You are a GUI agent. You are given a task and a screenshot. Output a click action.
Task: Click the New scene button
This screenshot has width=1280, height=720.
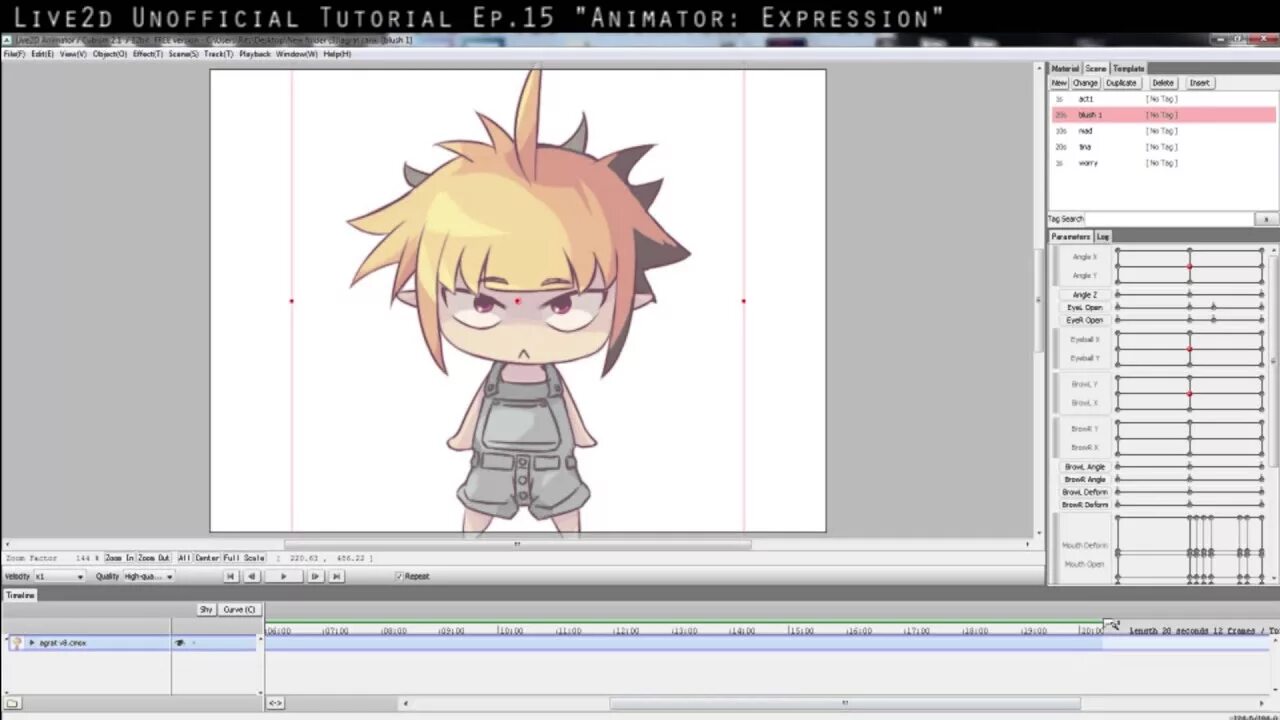1059,83
